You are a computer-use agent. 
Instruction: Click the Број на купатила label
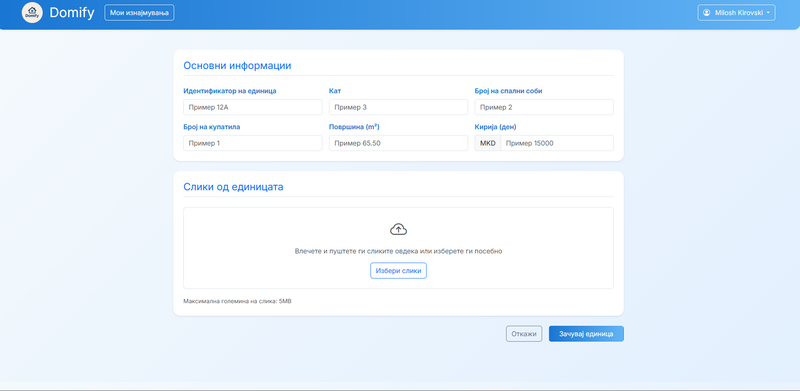pos(212,127)
